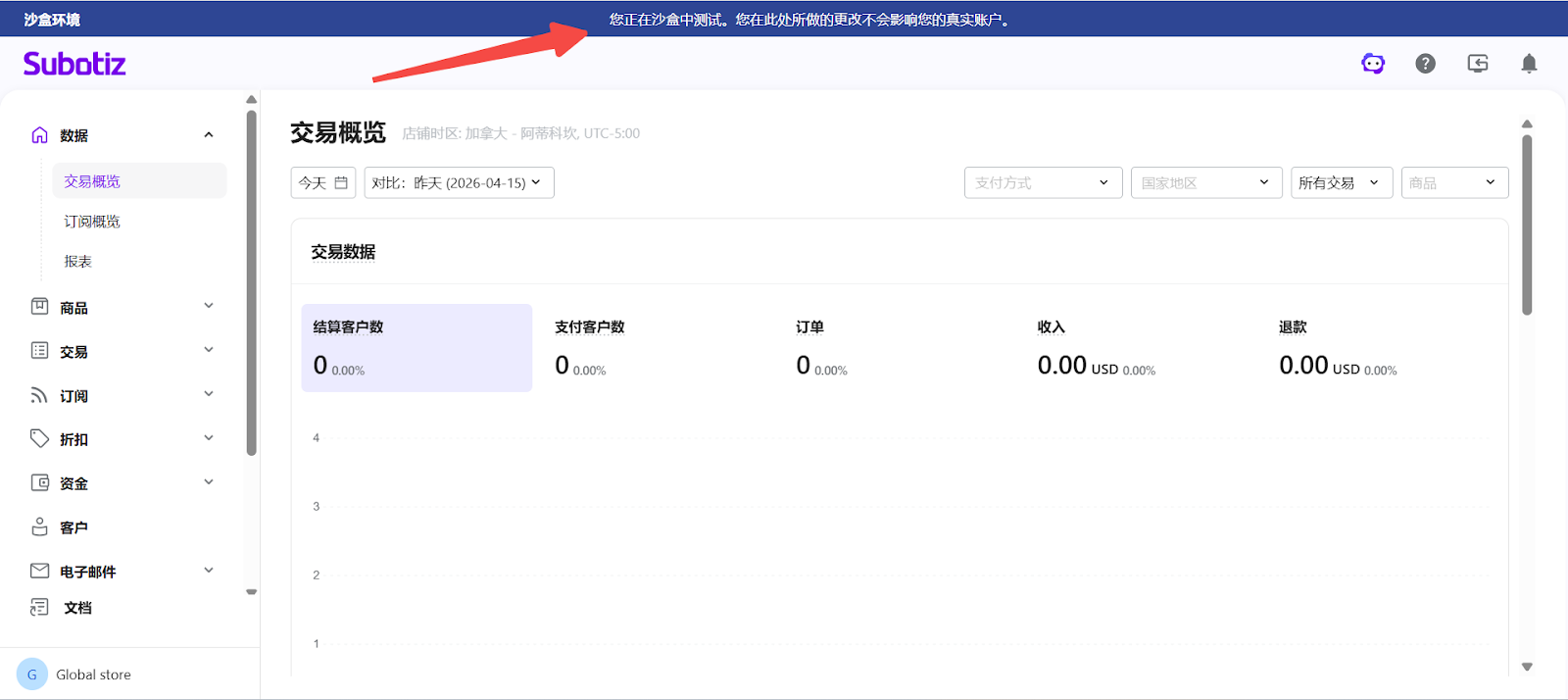Viewport: 1568px width, 700px height.
Task: Click the 文档 document icon in sidebar
Action: pyautogui.click(x=39, y=608)
